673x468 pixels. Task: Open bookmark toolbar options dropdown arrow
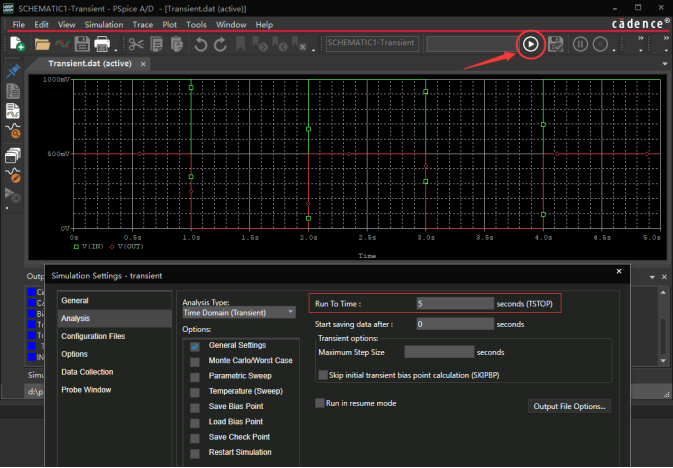(x=314, y=50)
